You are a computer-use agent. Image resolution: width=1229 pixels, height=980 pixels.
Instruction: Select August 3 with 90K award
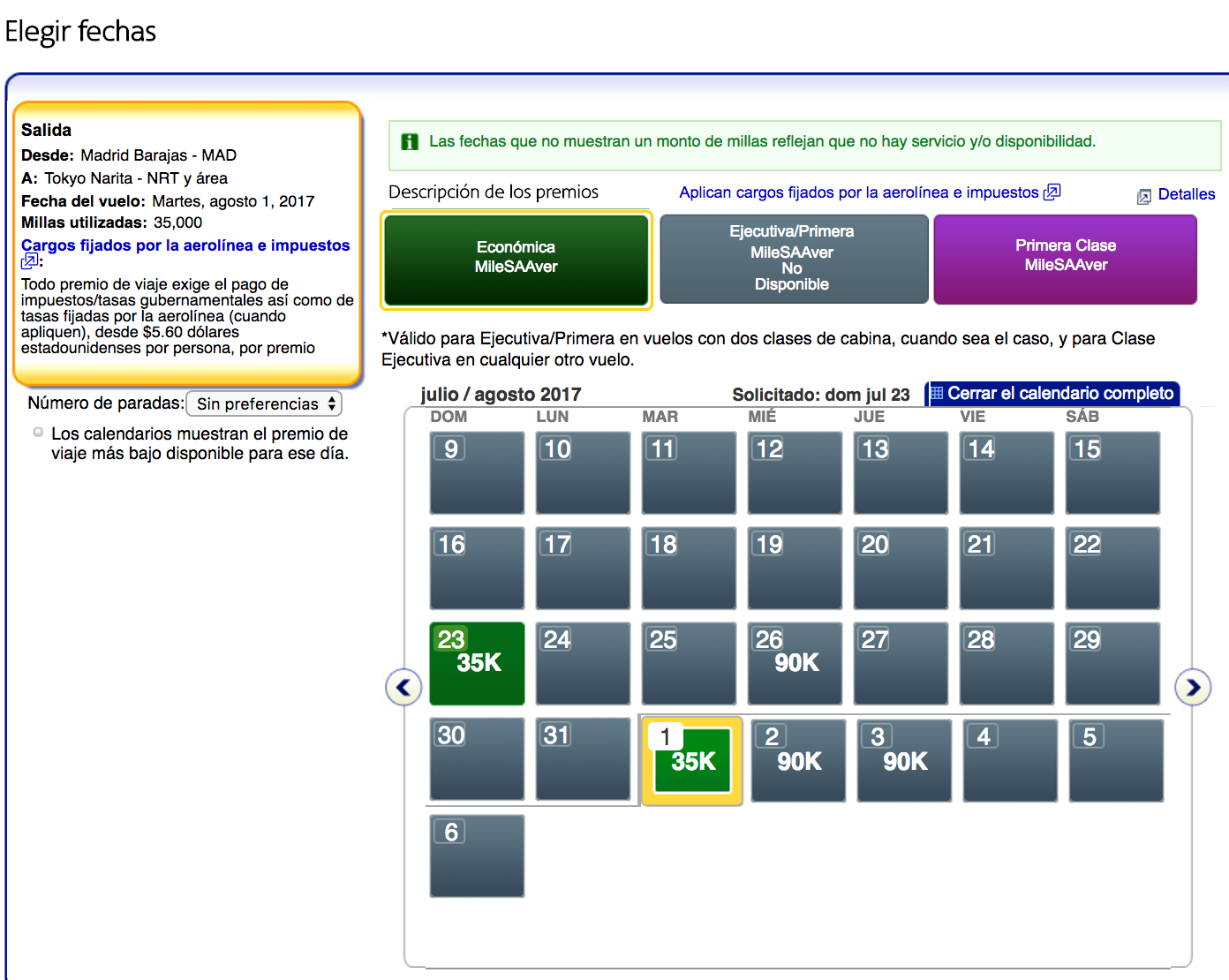[904, 760]
